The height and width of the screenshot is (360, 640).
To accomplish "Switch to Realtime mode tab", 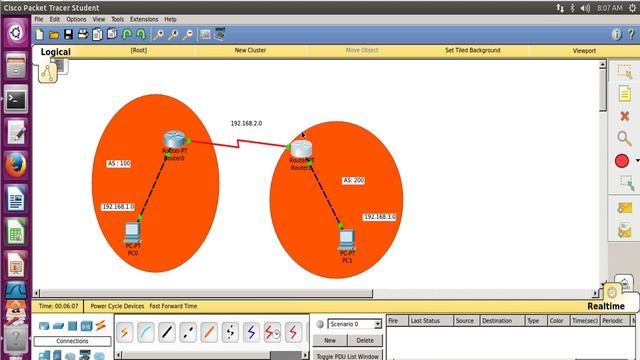I will pyautogui.click(x=606, y=306).
